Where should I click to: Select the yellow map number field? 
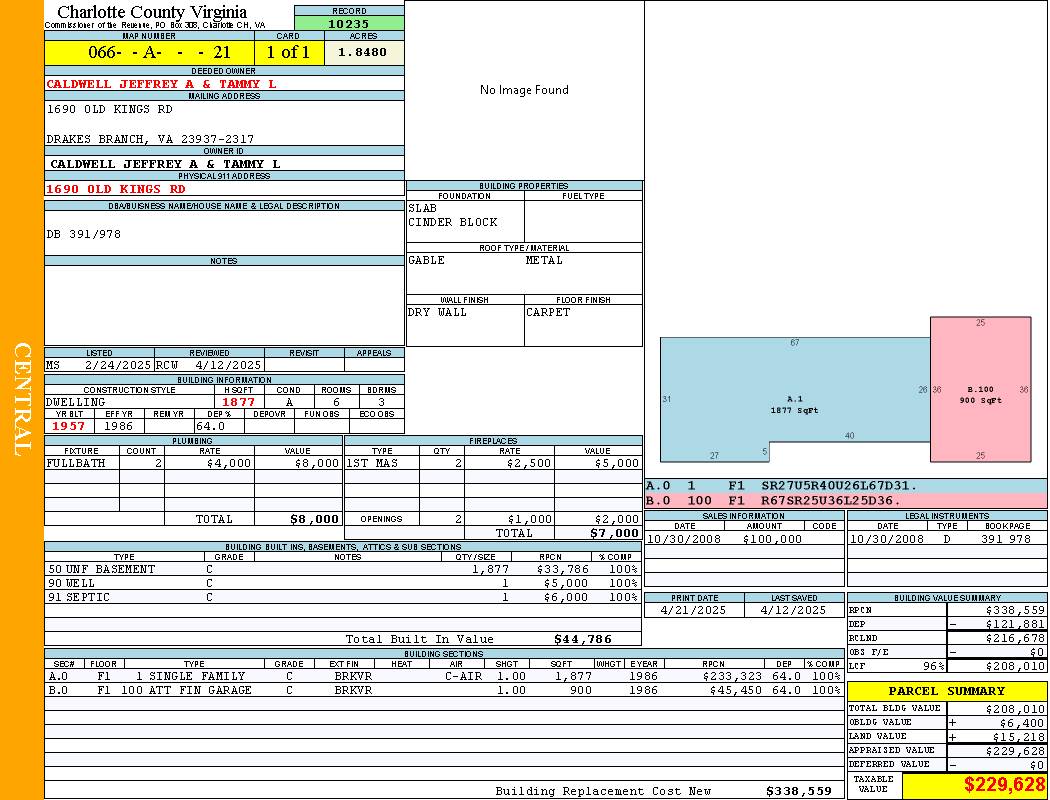pyautogui.click(x=148, y=52)
